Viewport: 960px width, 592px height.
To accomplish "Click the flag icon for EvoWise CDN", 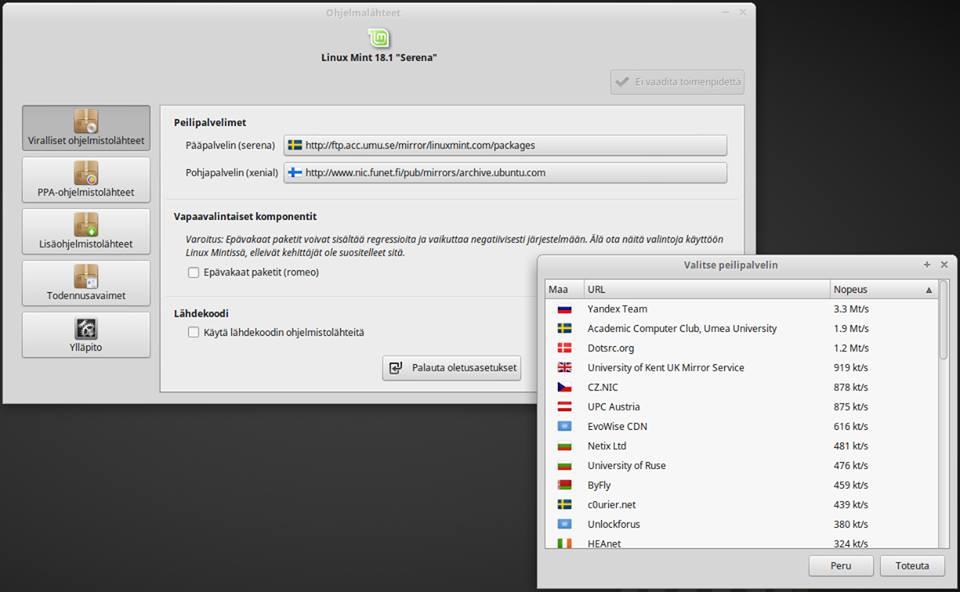I will 564,427.
